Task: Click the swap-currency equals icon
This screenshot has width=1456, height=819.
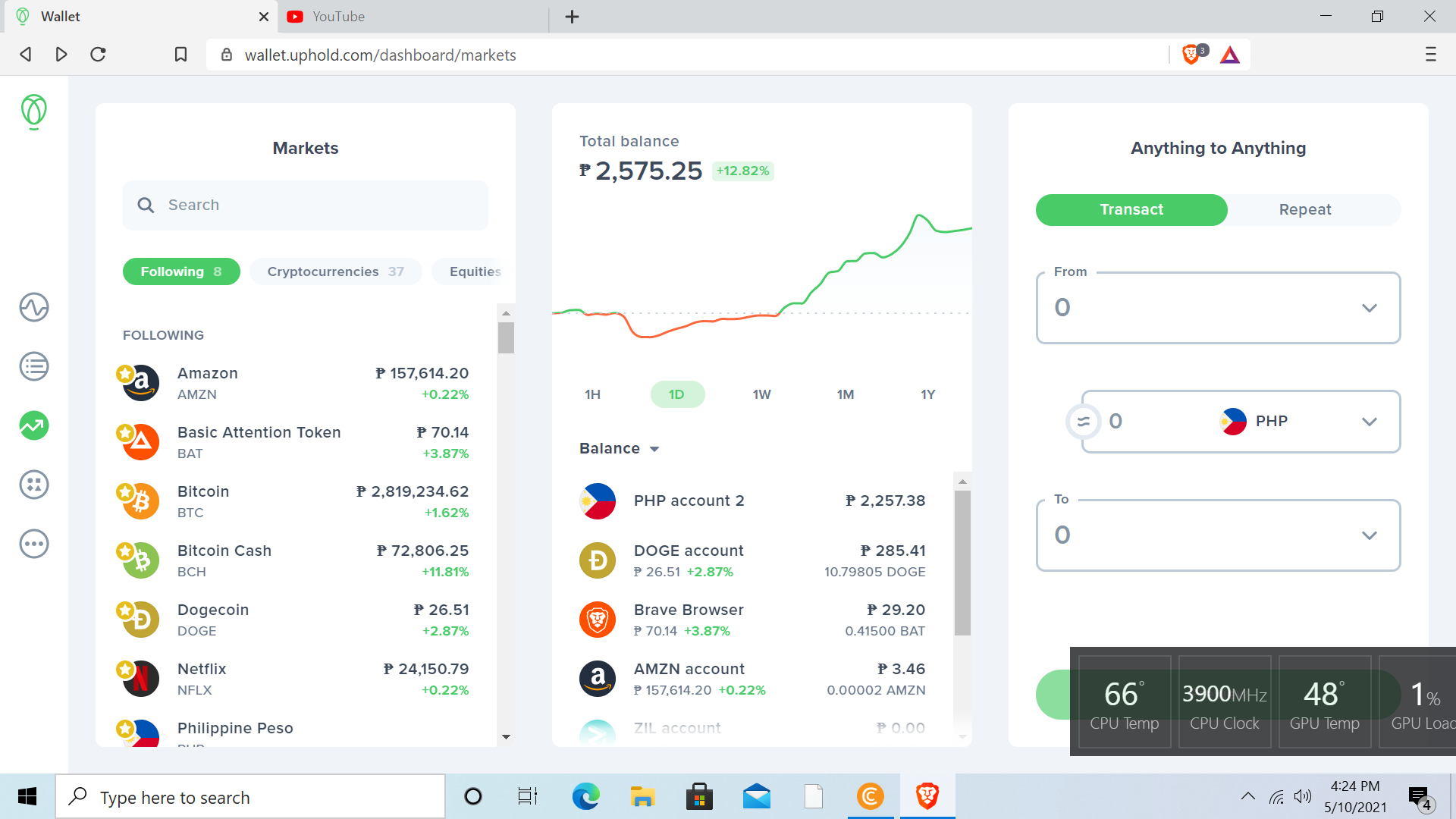Action: (x=1083, y=422)
